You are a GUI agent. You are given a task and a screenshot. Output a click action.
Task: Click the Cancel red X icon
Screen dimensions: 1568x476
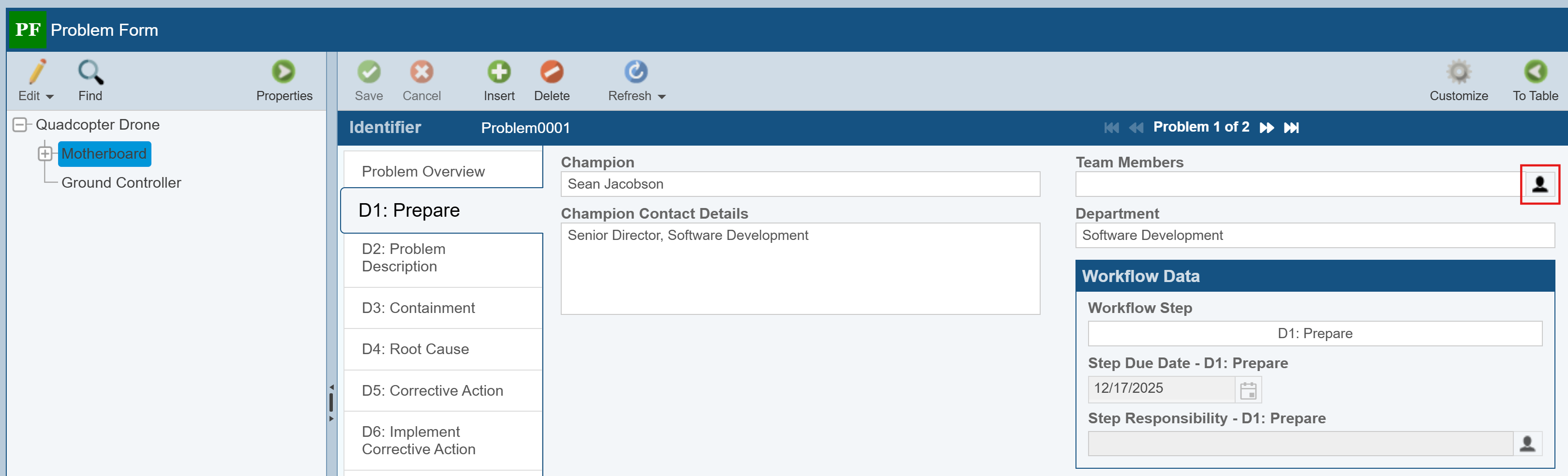point(421,73)
